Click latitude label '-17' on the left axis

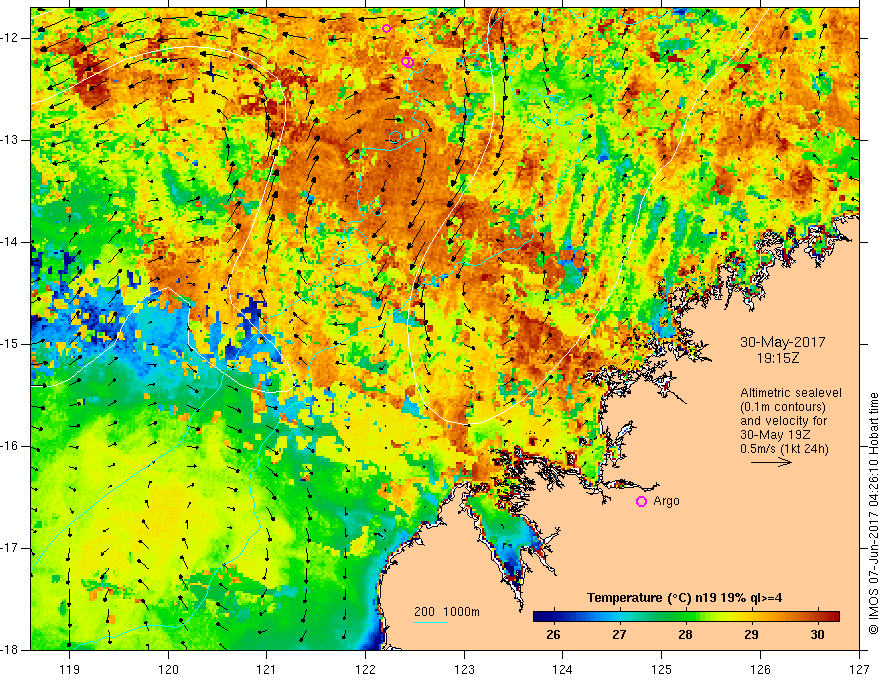[11, 548]
